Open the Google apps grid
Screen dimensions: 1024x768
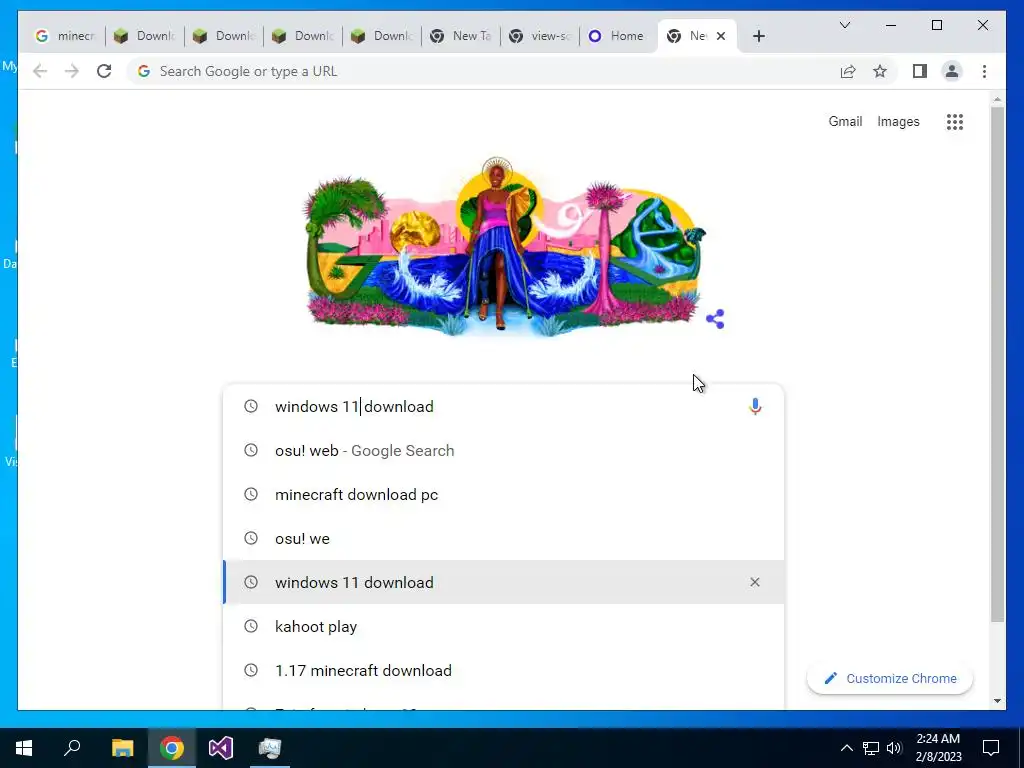click(x=955, y=121)
